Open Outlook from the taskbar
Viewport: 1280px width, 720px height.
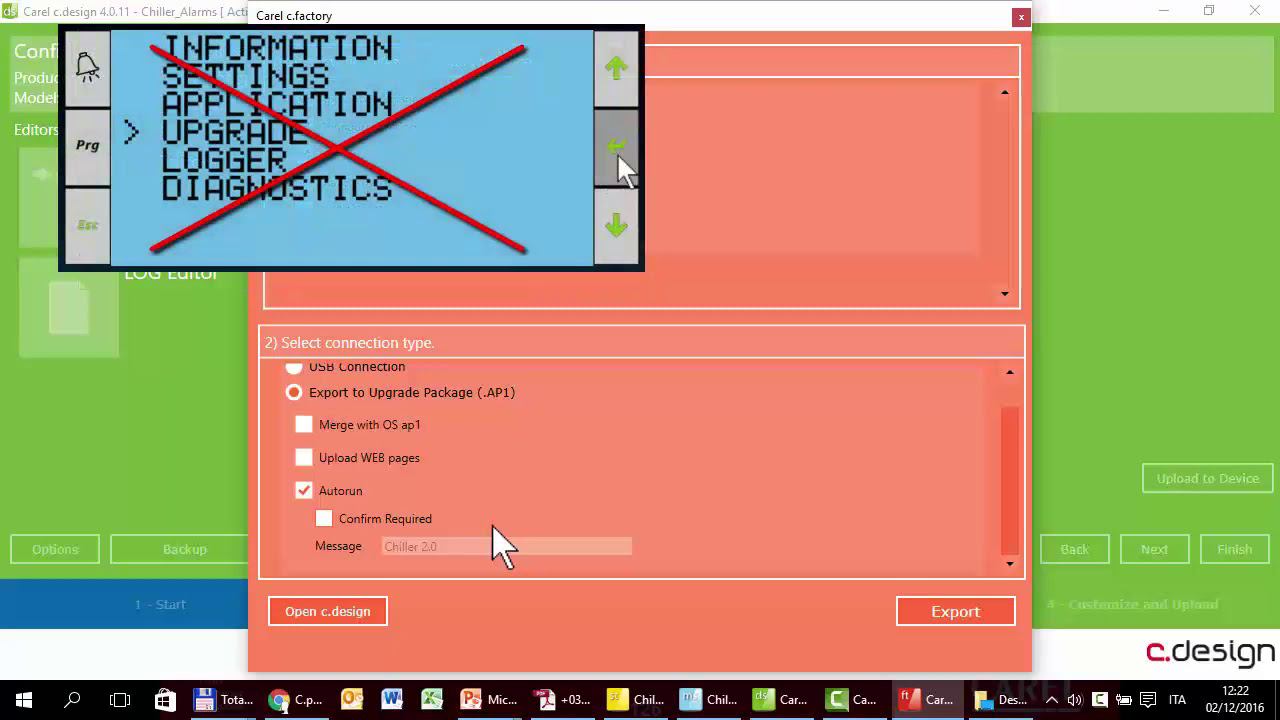(x=352, y=700)
